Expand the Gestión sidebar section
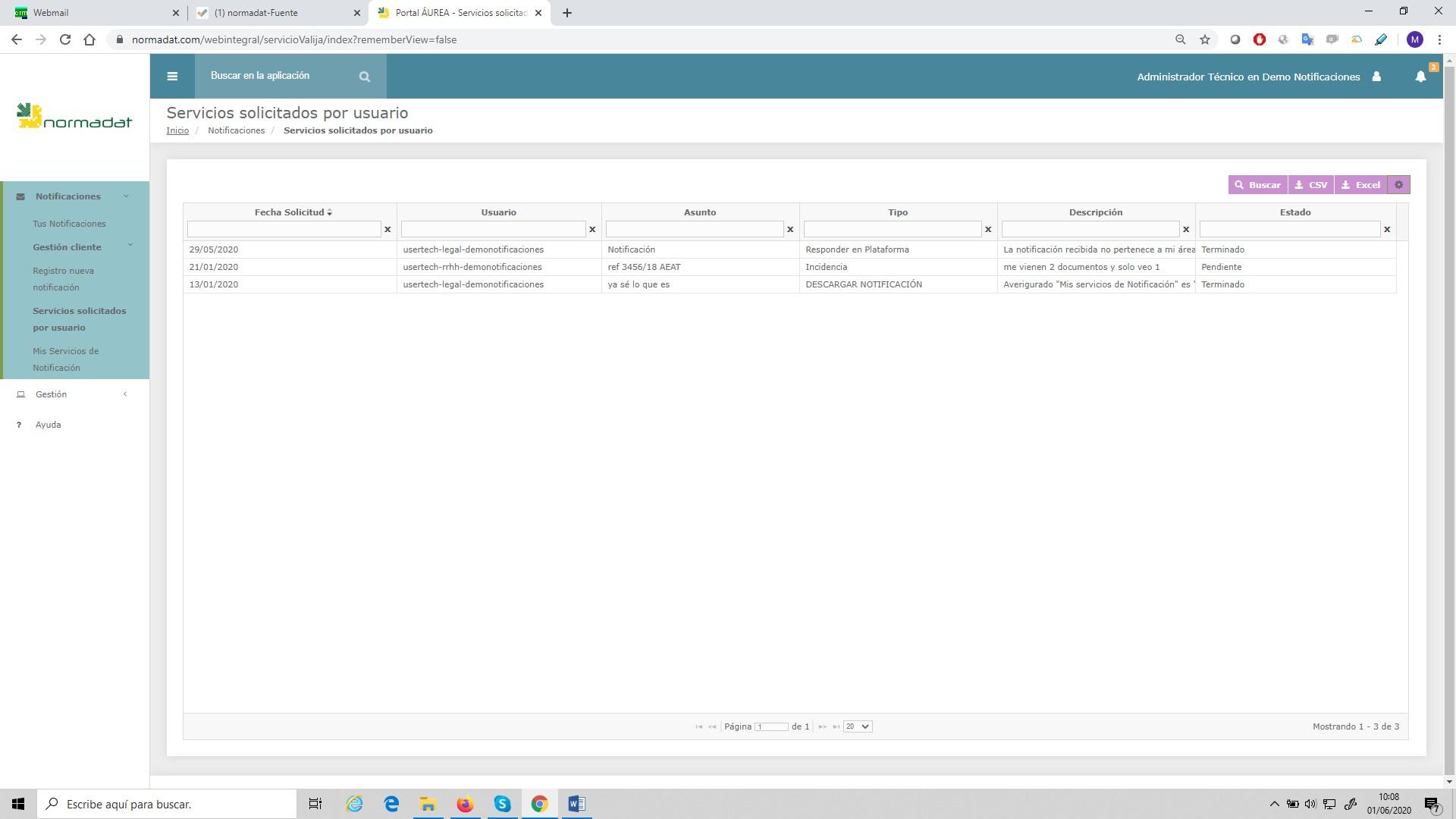 click(74, 394)
